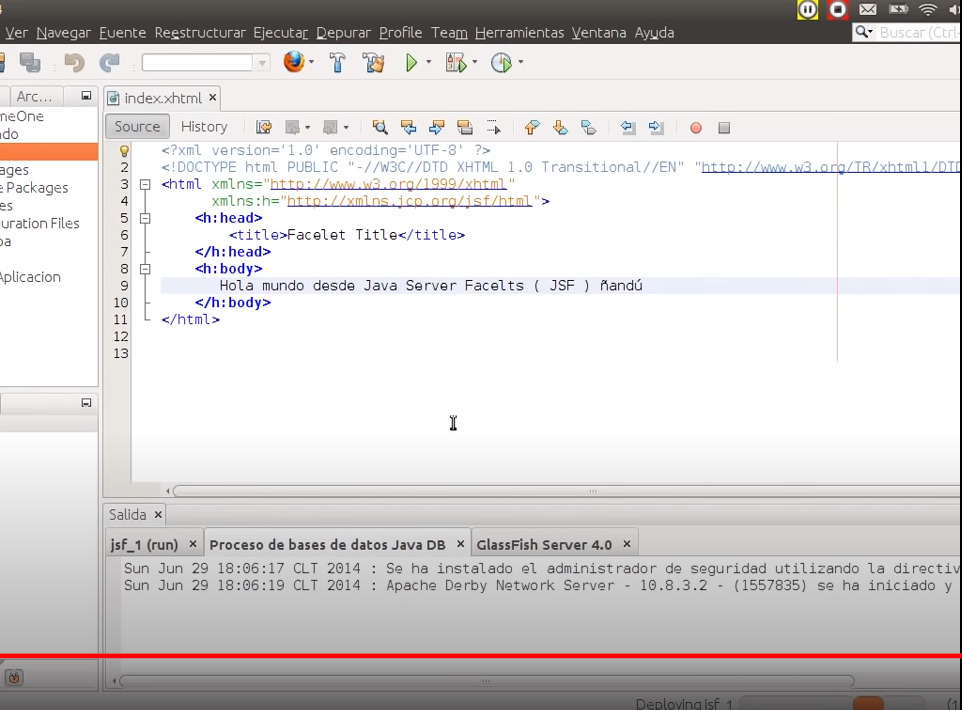
Task: Click the battery indicator icon
Action: (x=898, y=9)
